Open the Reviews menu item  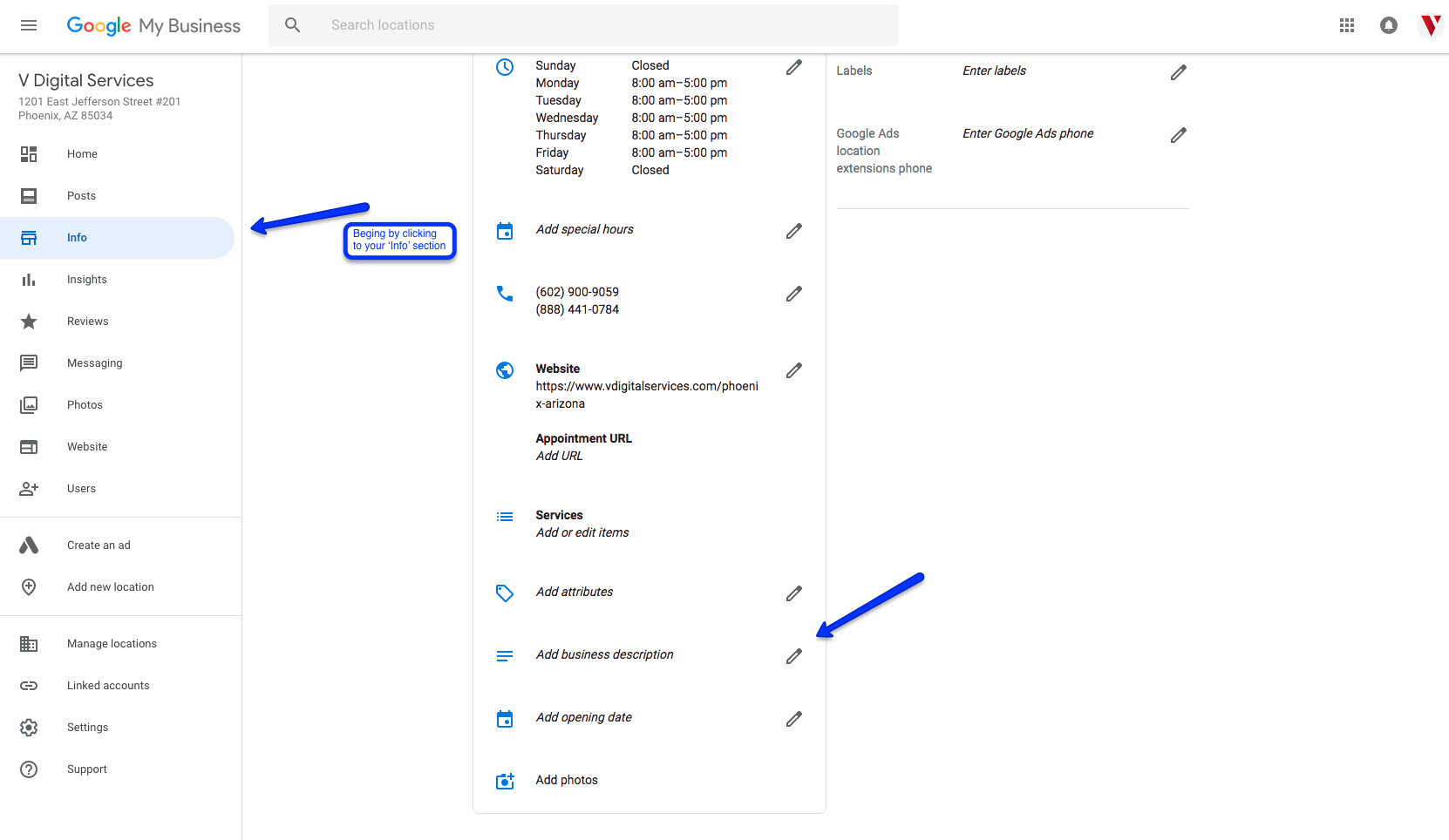[88, 322]
